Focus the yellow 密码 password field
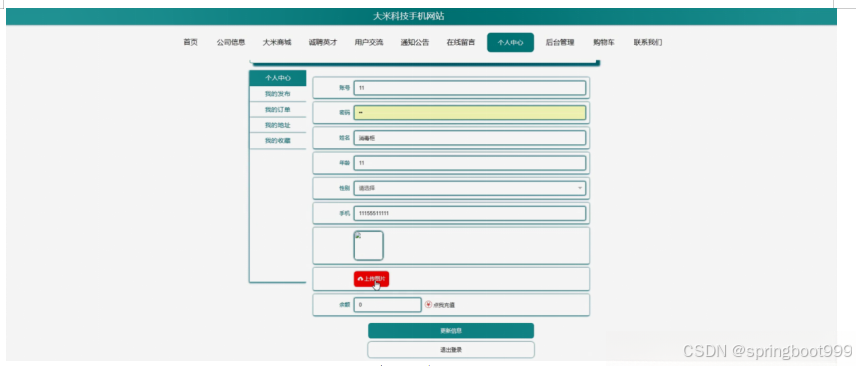Viewport: 856px width, 366px height. tap(469, 113)
